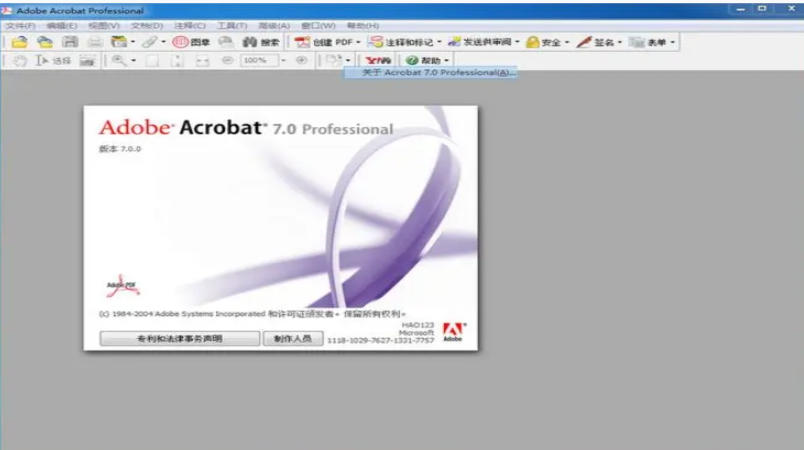Open the 文件(F) menu
Viewport: 804px width, 450px height.
pyautogui.click(x=20, y=26)
